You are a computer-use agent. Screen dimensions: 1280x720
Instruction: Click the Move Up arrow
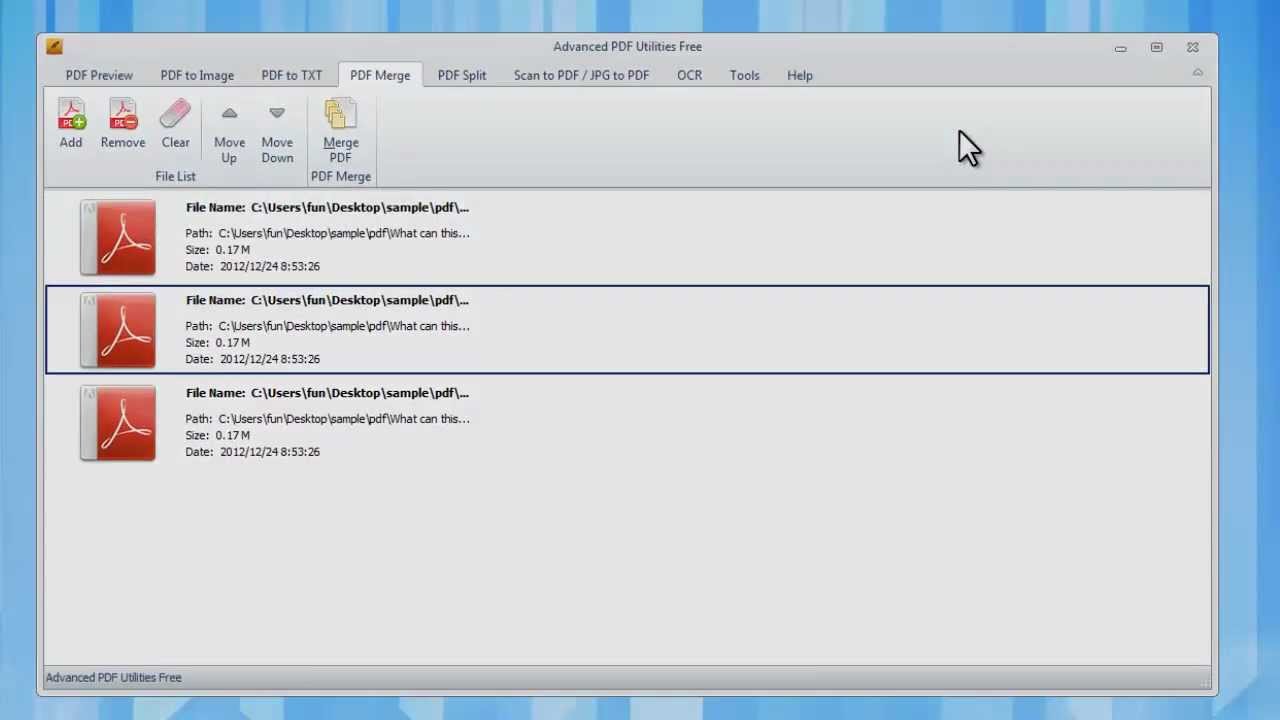[x=229, y=114]
